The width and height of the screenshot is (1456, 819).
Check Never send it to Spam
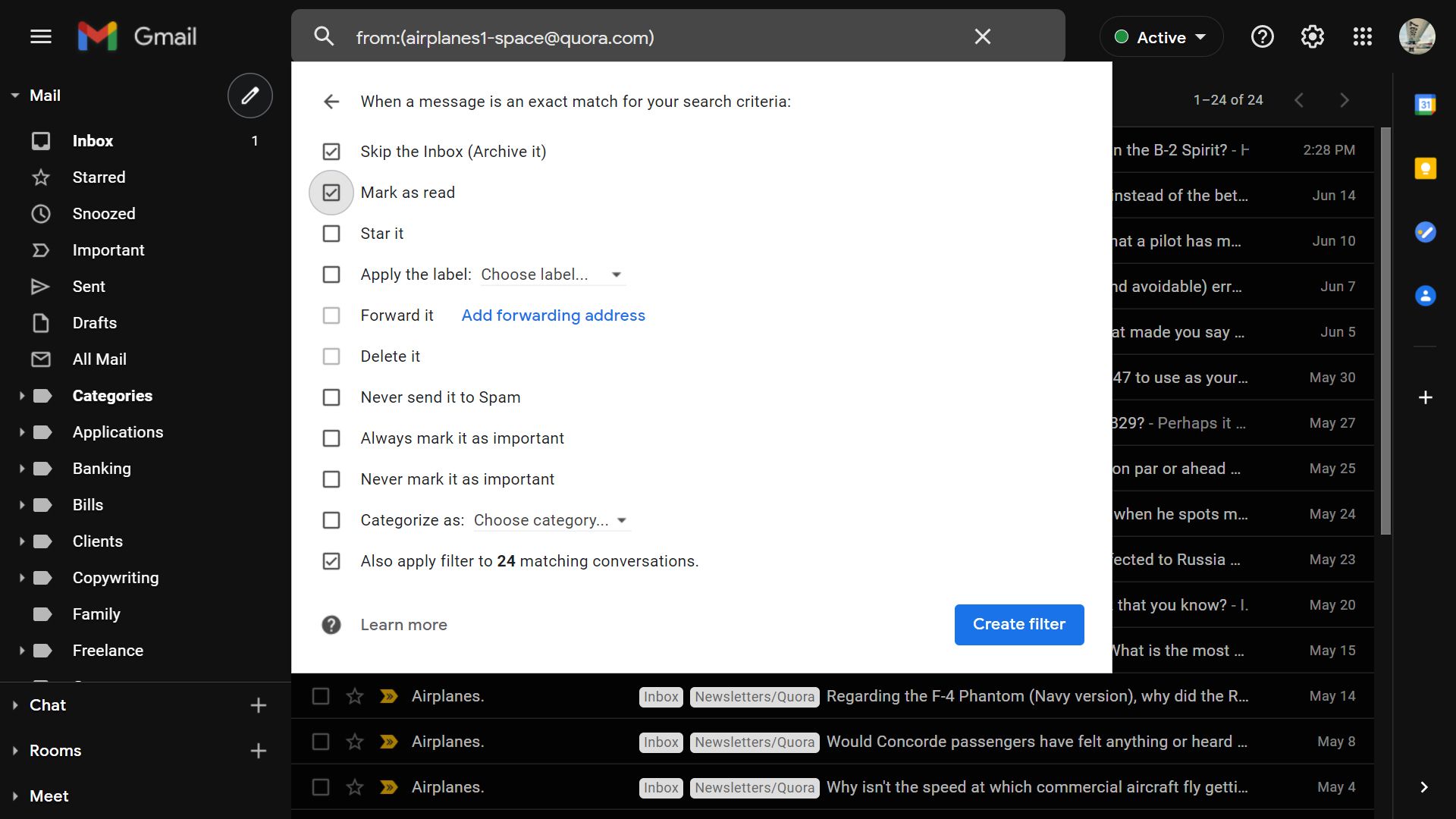tap(331, 397)
